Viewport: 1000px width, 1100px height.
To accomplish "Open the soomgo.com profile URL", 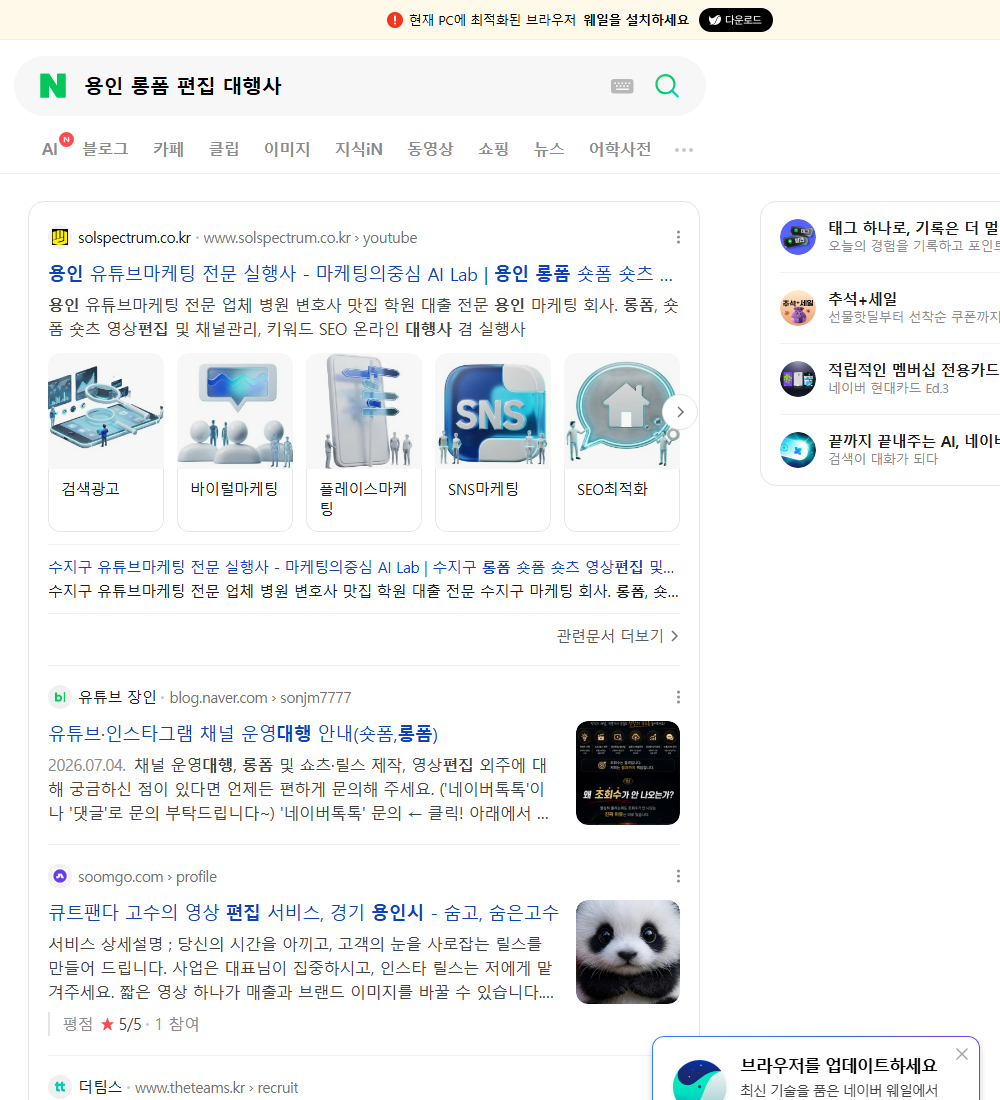I will coord(147,876).
